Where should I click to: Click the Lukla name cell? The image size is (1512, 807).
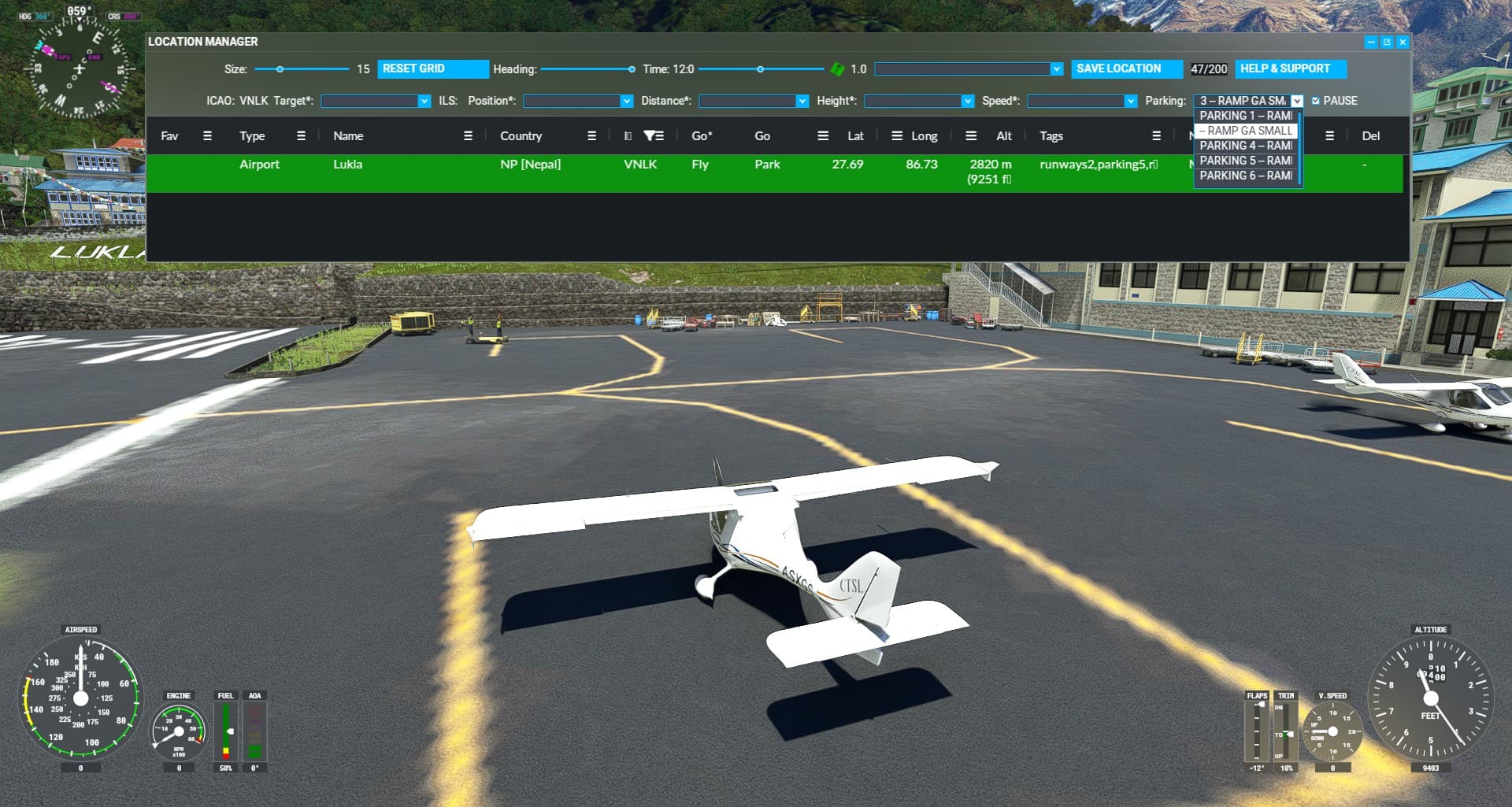[347, 165]
